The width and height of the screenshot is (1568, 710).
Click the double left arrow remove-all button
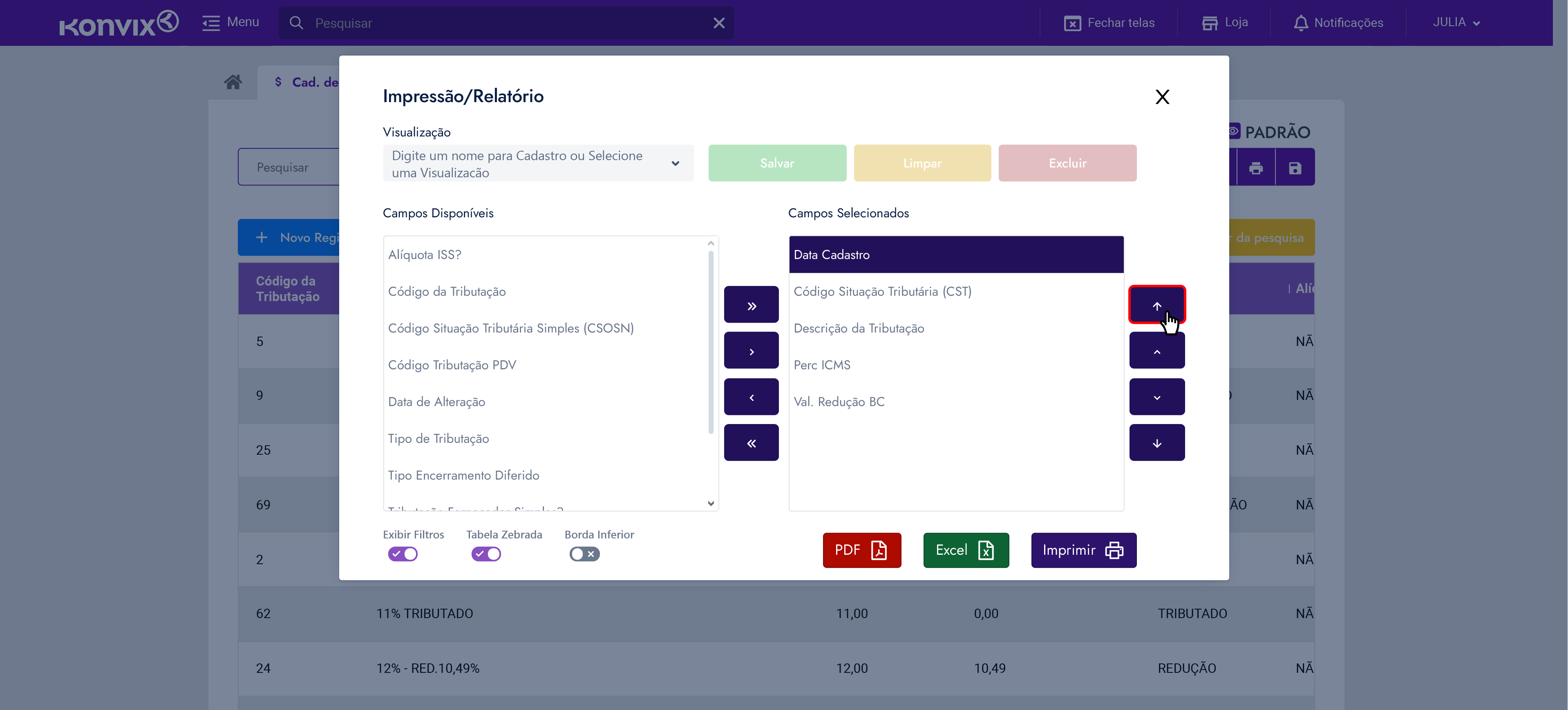(x=751, y=443)
